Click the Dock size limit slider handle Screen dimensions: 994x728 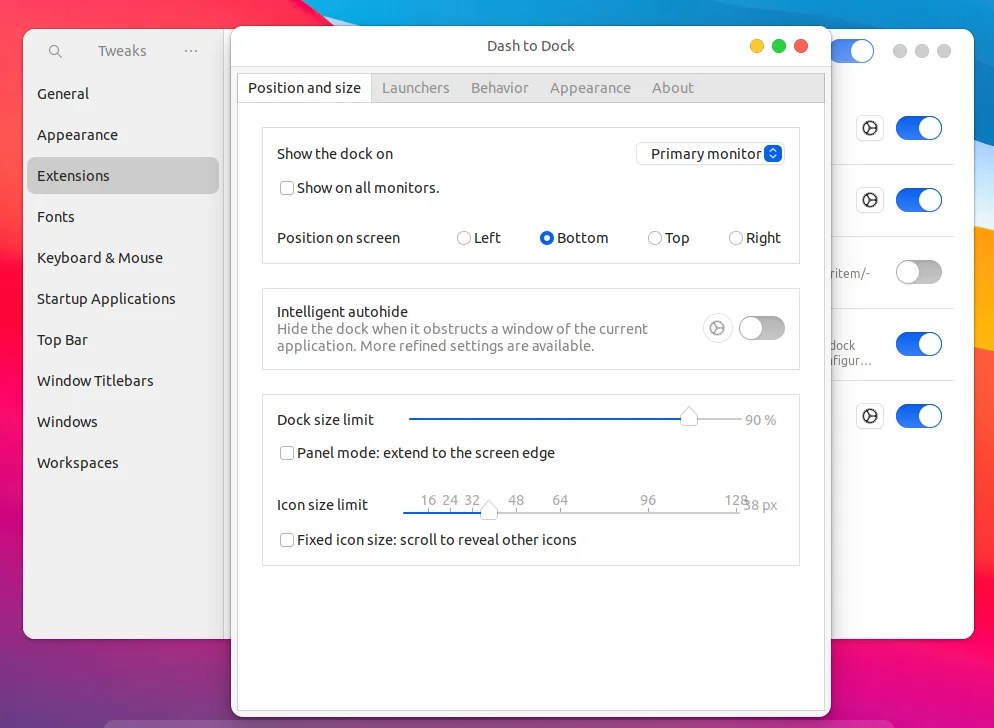[688, 417]
